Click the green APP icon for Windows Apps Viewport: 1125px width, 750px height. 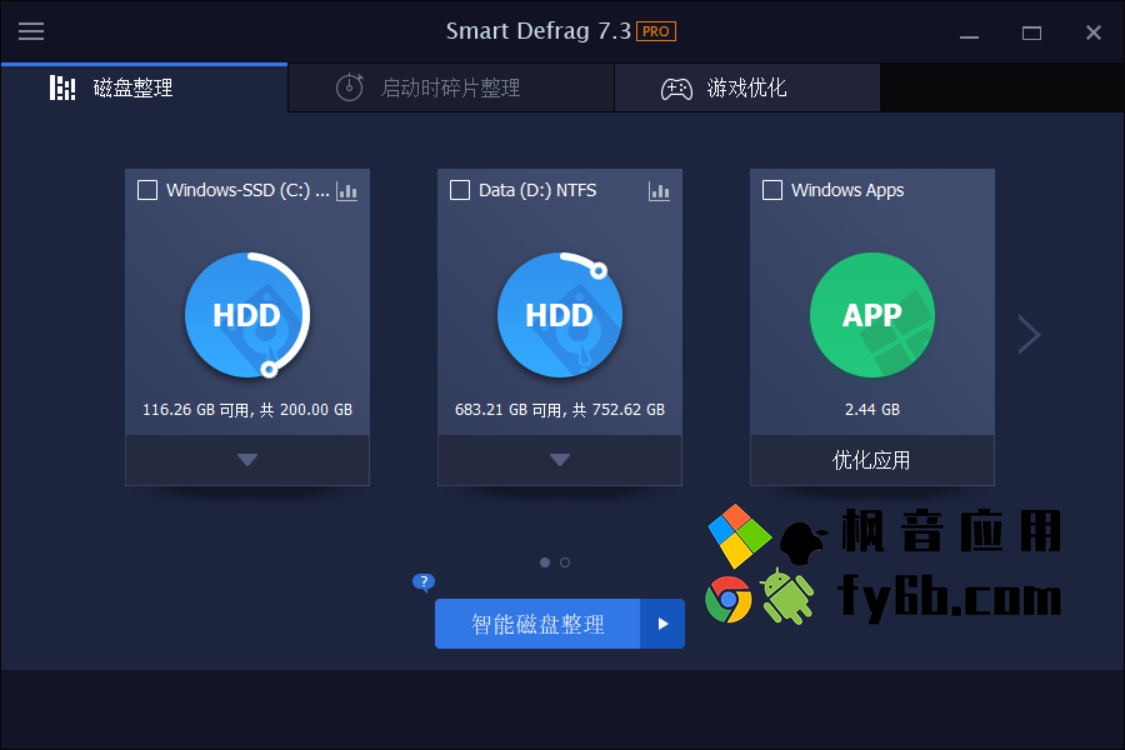coord(872,314)
